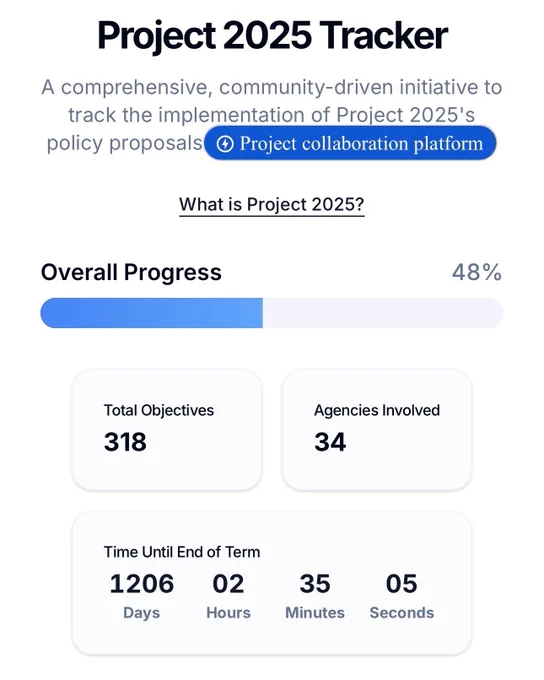This screenshot has height=680, width=544.
Task: Select the Agencies Involved card
Action: tap(377, 430)
